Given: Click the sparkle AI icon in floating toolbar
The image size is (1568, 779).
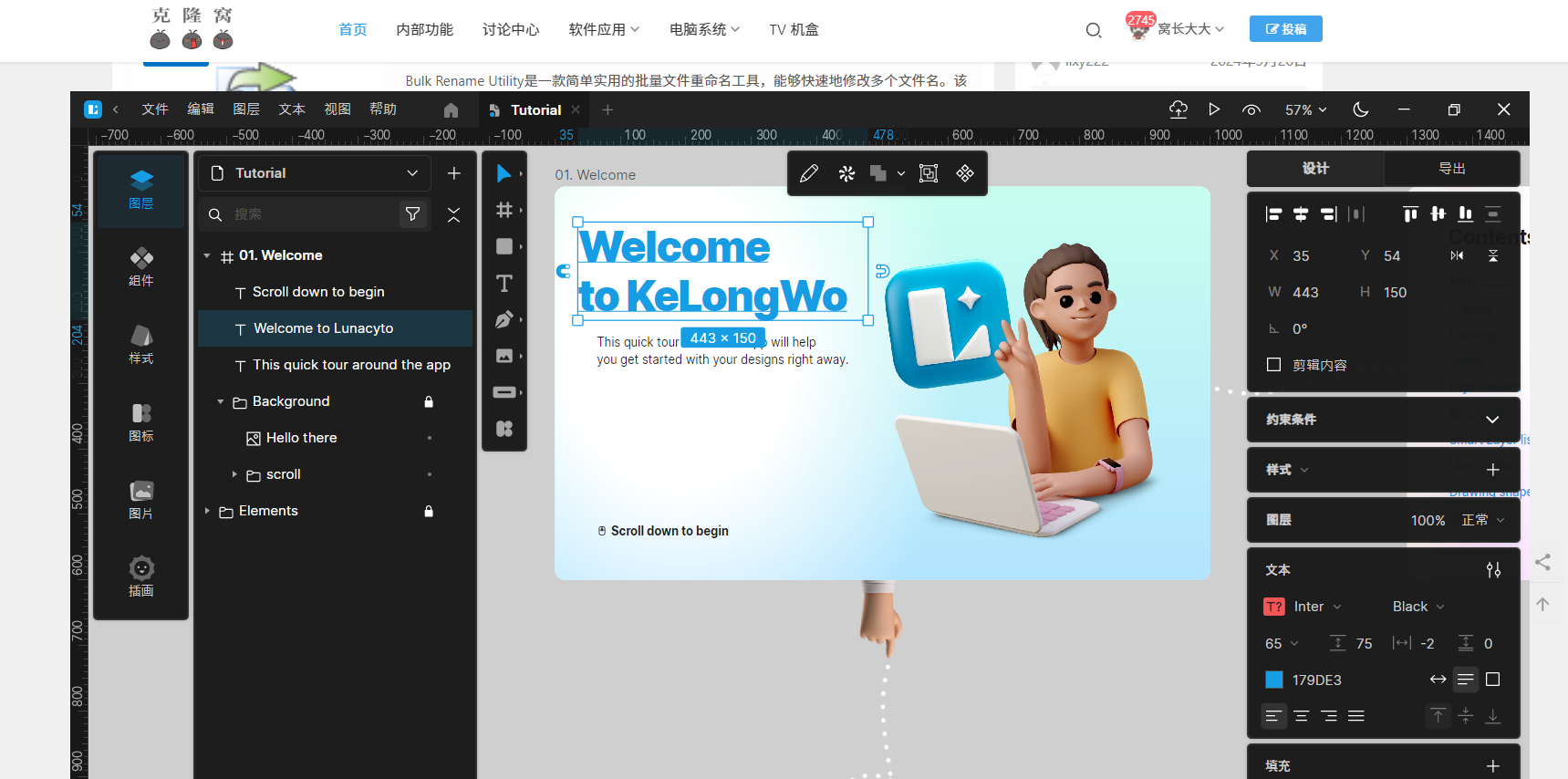Looking at the screenshot, I should (846, 173).
